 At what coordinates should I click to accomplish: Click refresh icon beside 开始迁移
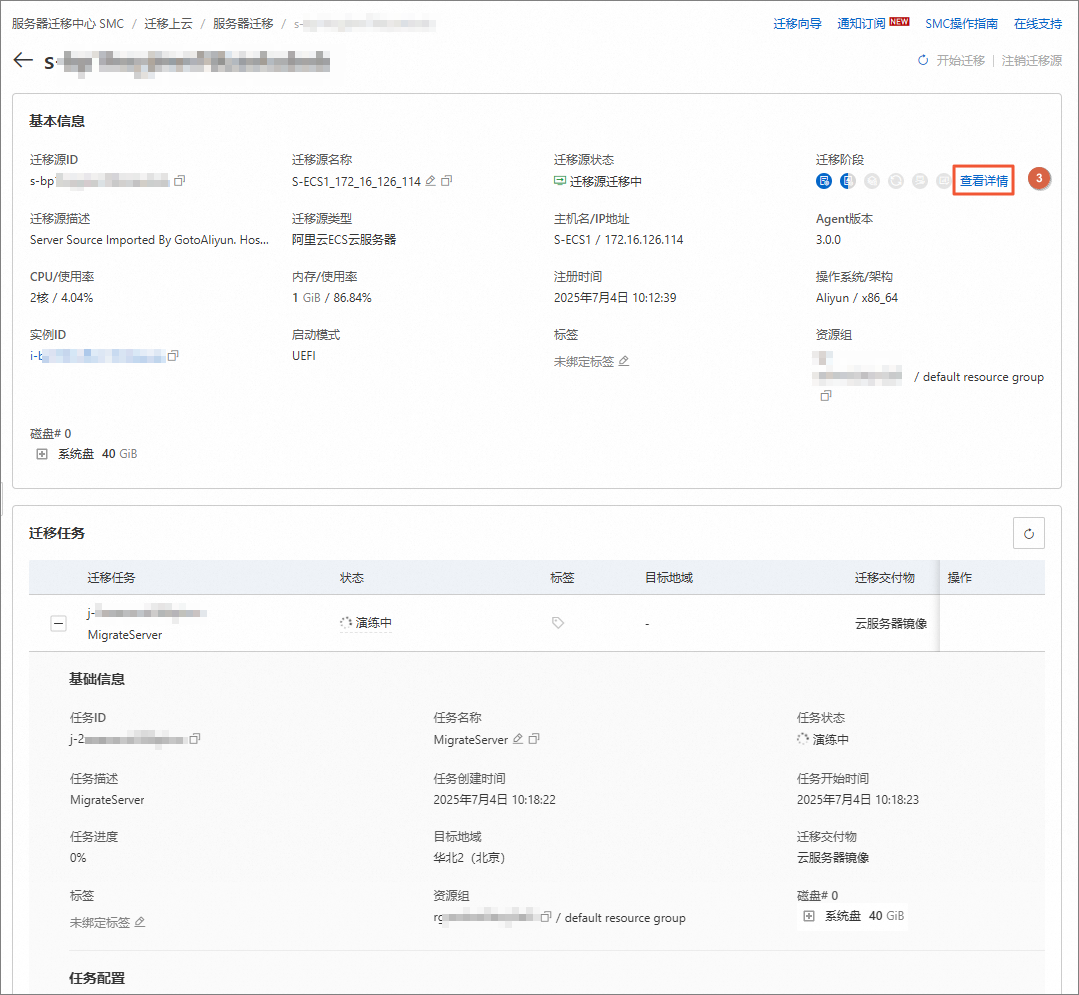coord(923,61)
